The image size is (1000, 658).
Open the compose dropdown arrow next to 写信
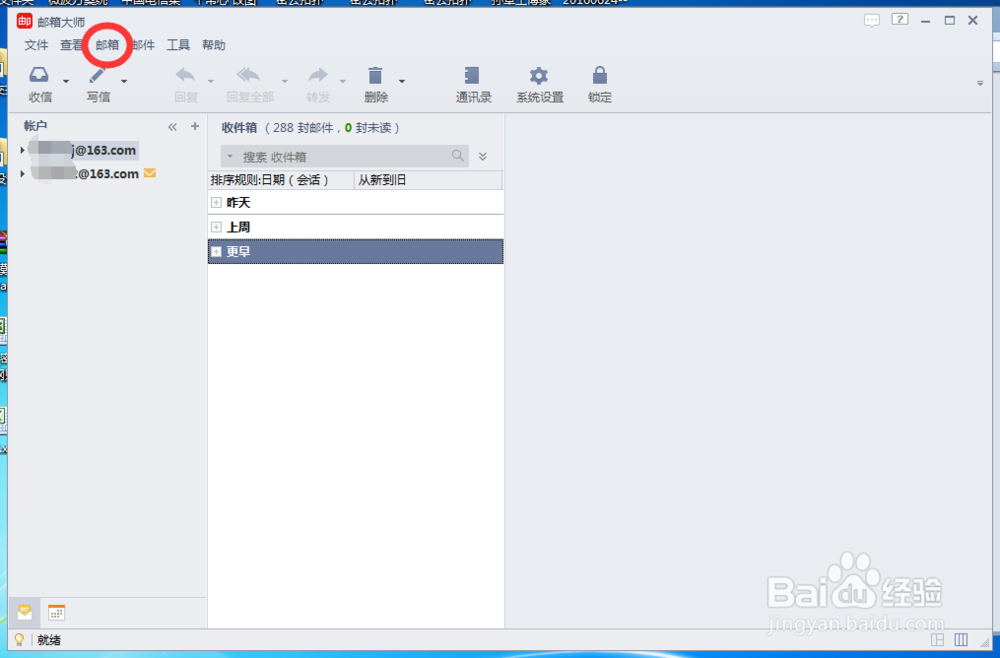[123, 83]
